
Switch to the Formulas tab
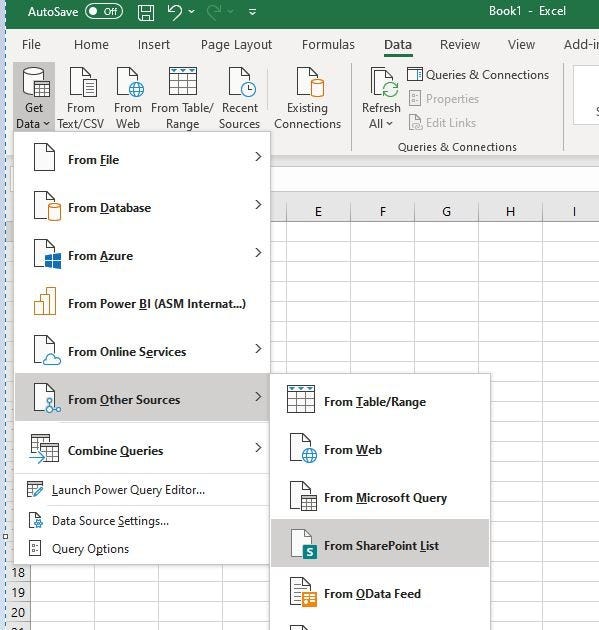coord(328,45)
